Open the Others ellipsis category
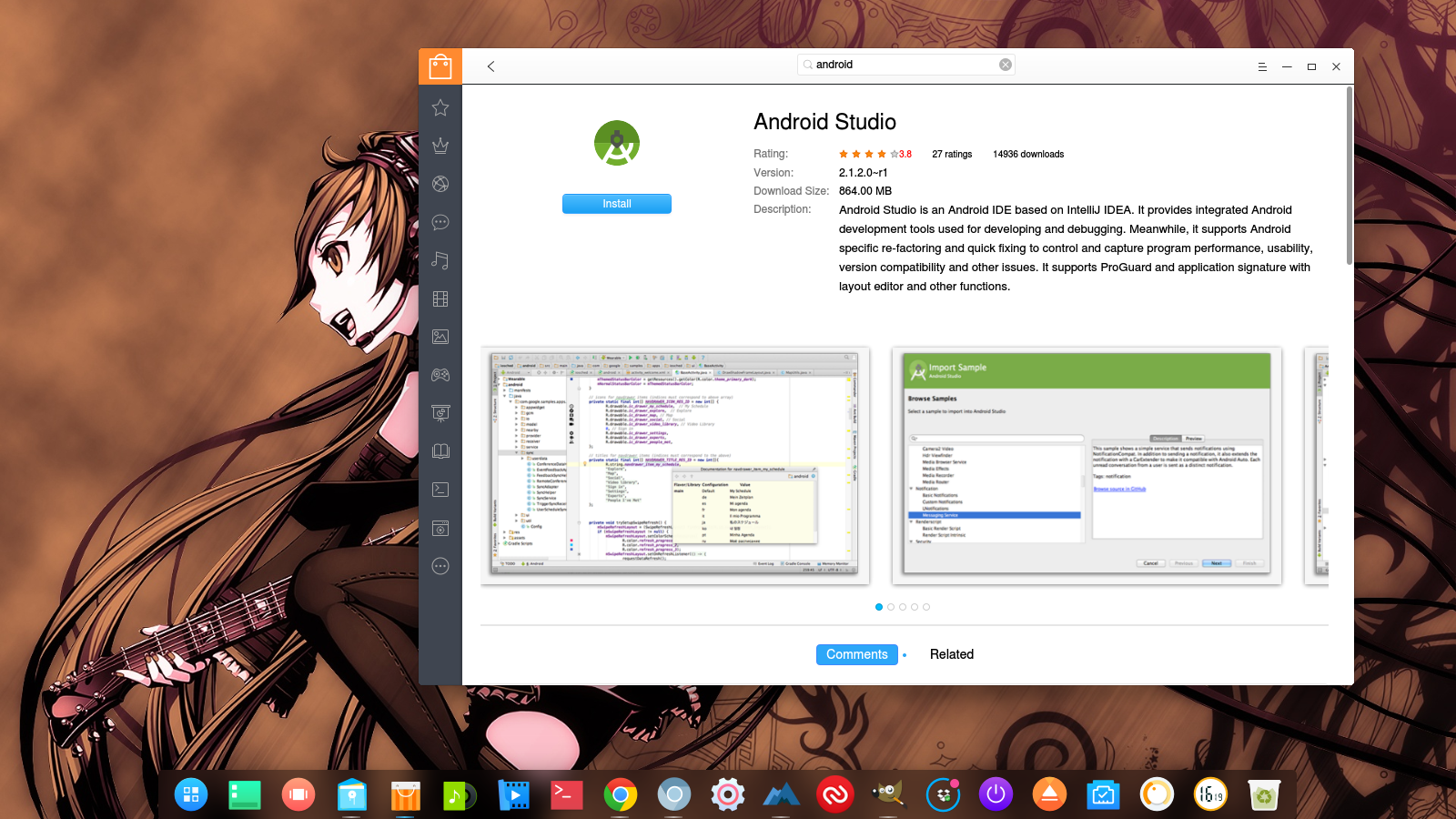1456x819 pixels. pos(440,566)
